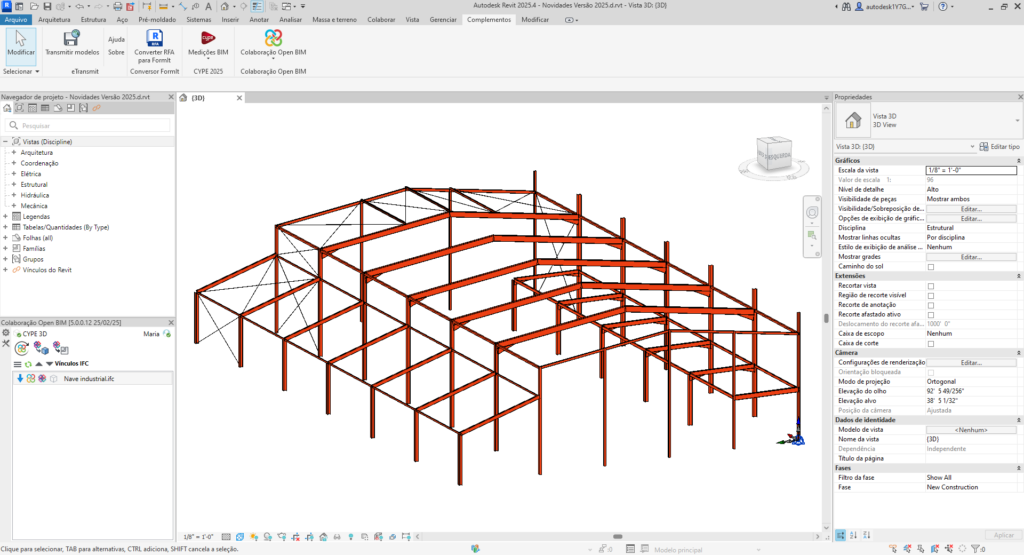1024x555 pixels.
Task: Toggle the Região de recorte visível checkbox
Action: click(x=931, y=296)
